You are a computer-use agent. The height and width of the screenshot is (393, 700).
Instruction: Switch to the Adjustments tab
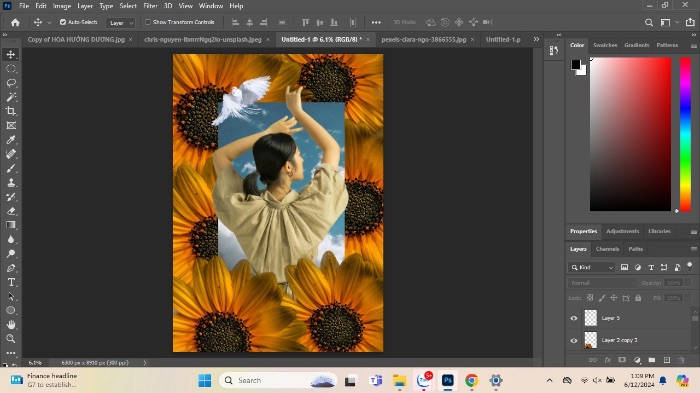point(622,231)
